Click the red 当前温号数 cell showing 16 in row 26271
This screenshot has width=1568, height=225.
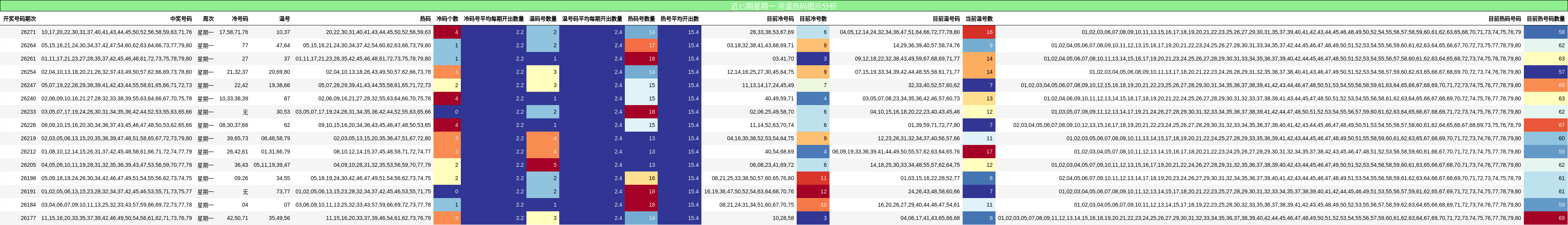coord(979,32)
